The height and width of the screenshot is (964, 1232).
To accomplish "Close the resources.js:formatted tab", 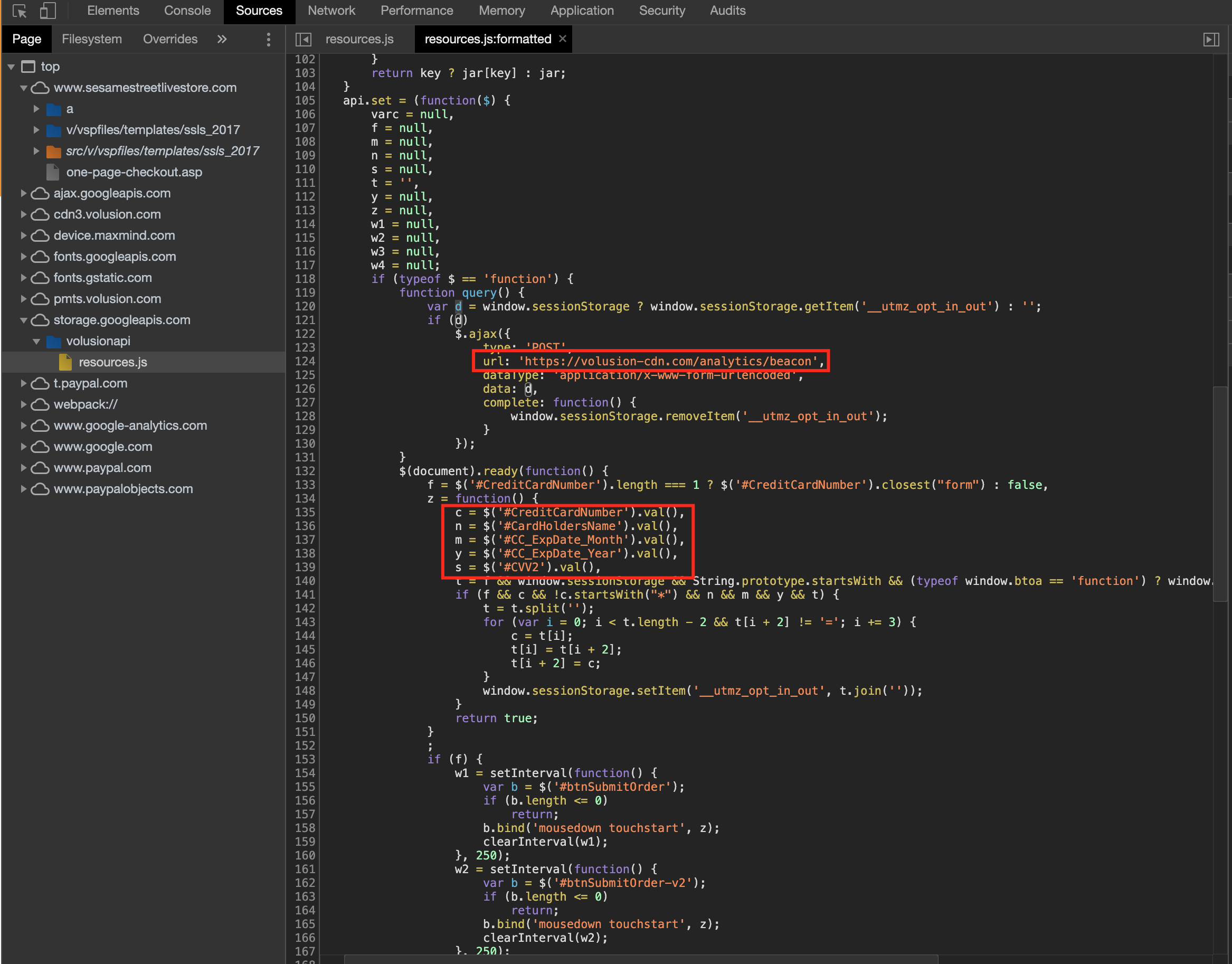I will pos(563,39).
